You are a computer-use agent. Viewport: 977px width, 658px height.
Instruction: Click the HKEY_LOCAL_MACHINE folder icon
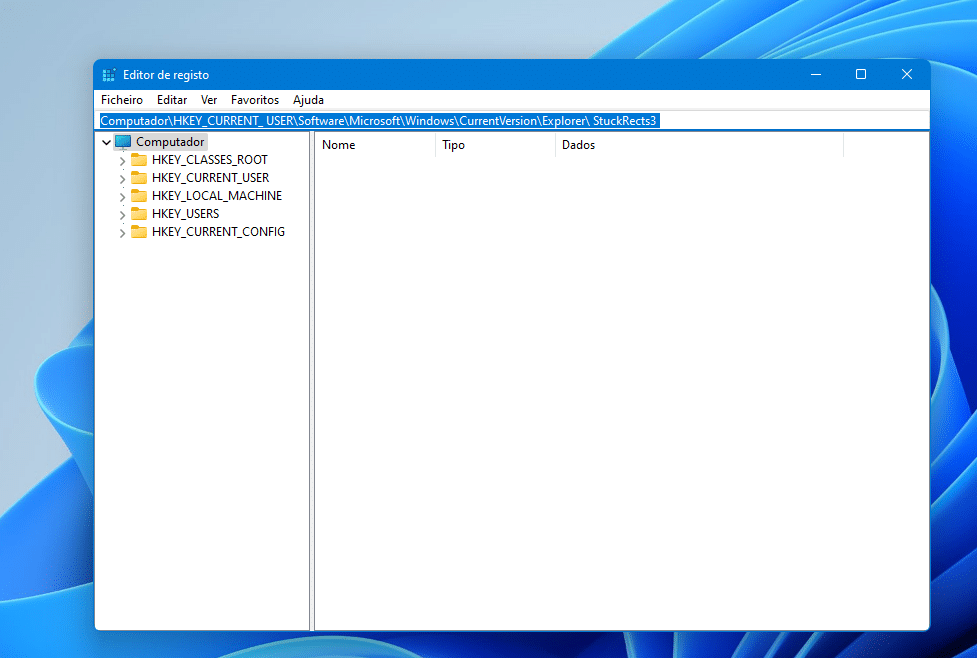[x=139, y=196]
